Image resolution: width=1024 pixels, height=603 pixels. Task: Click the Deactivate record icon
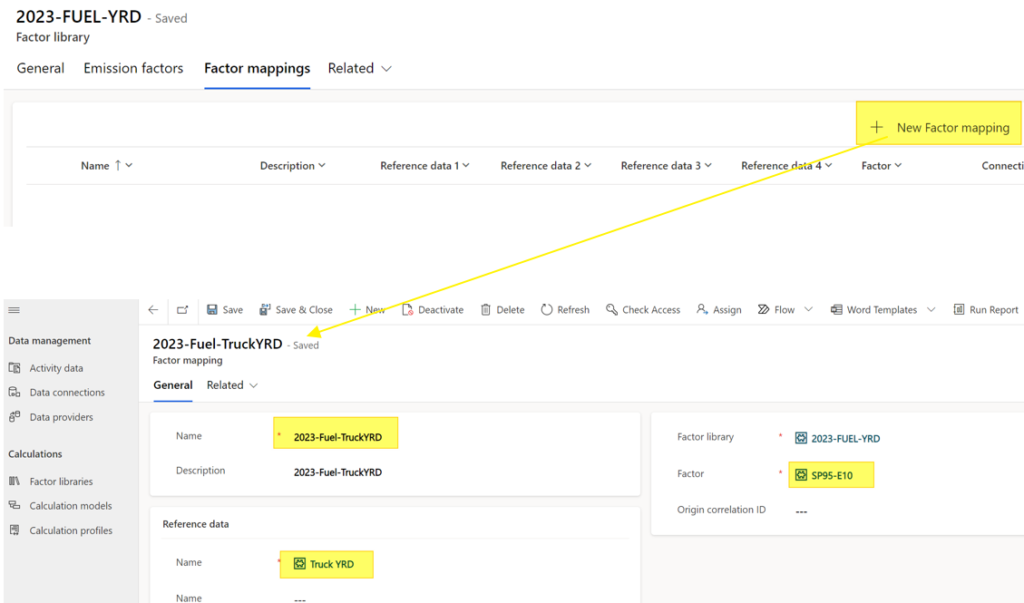(407, 310)
